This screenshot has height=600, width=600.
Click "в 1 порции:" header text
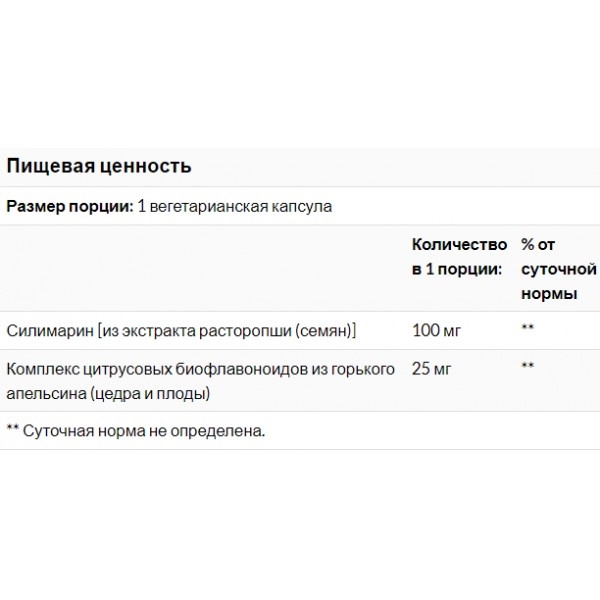[452, 269]
